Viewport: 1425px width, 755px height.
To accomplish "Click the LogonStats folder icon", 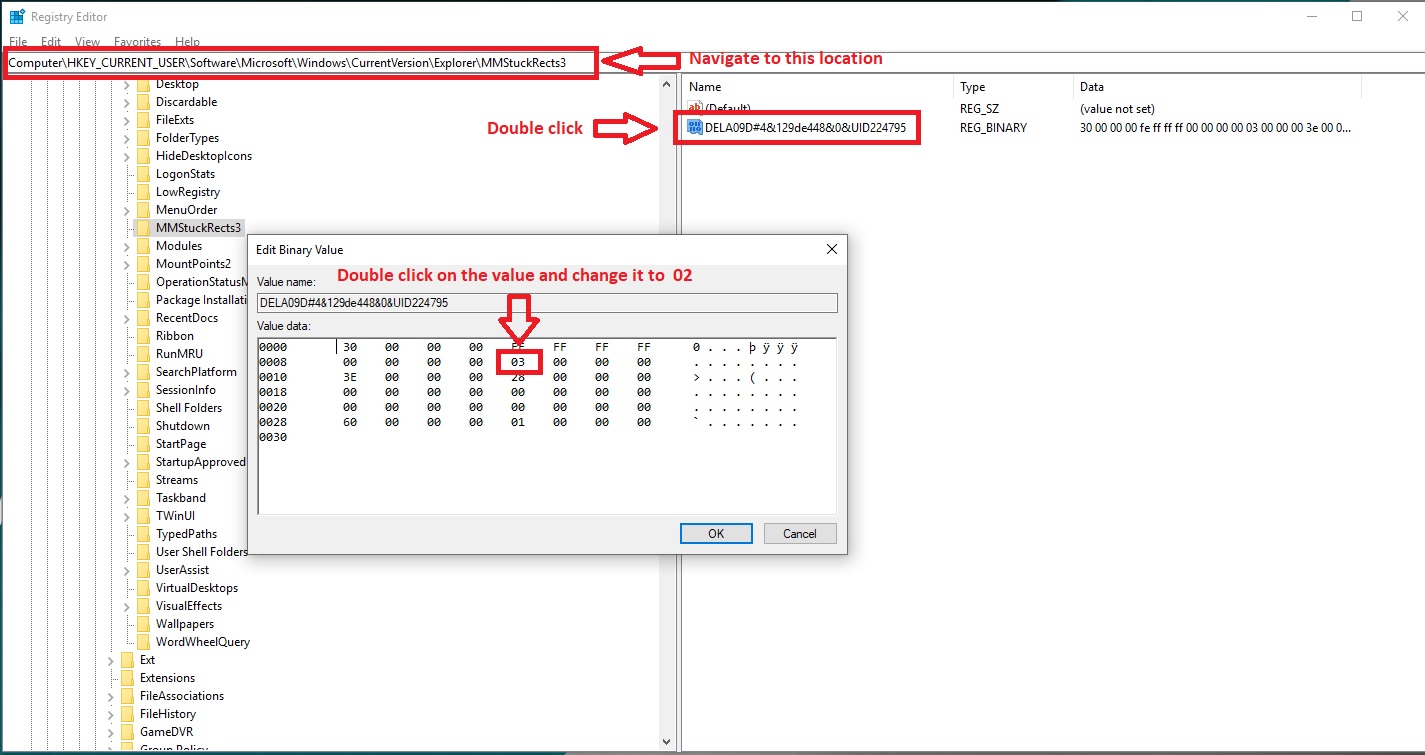I will pos(143,174).
